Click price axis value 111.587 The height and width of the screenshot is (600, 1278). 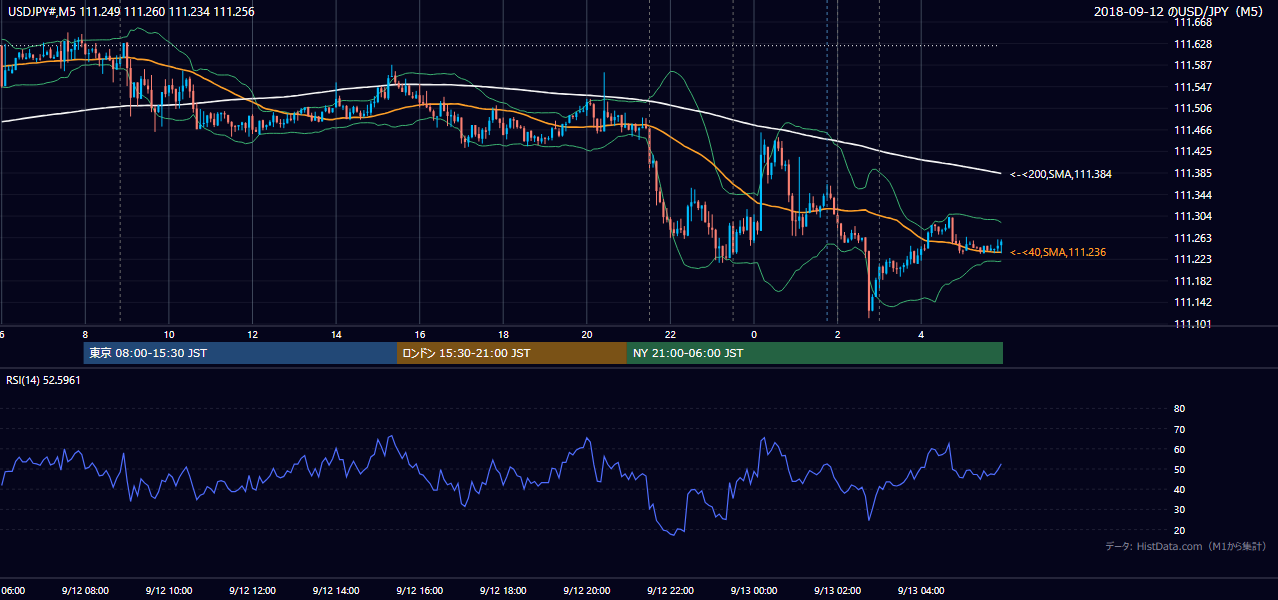(1193, 65)
